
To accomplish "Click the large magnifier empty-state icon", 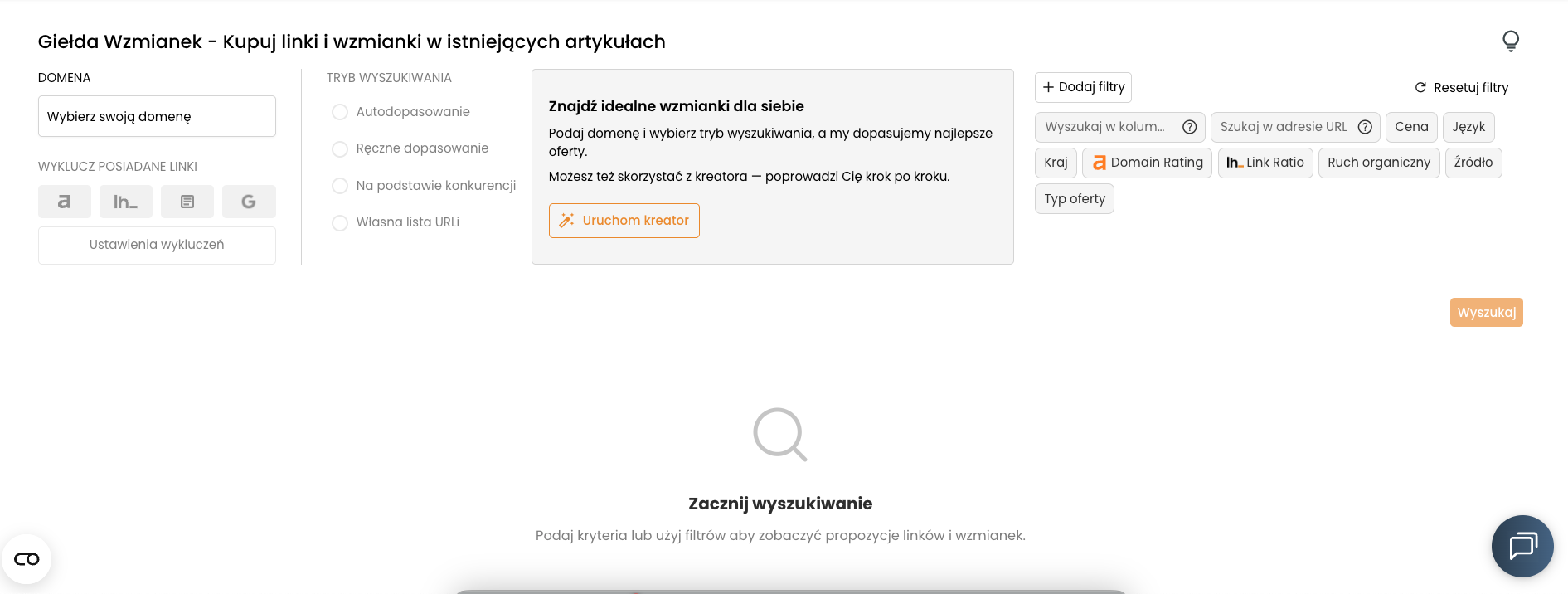I will pos(780,434).
